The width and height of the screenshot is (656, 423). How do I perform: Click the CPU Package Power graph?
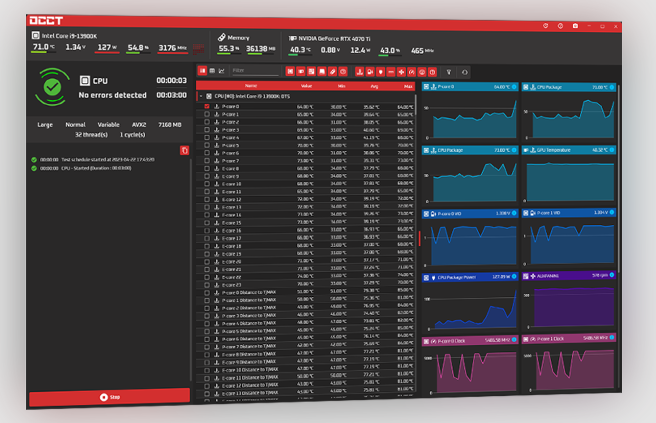472,302
